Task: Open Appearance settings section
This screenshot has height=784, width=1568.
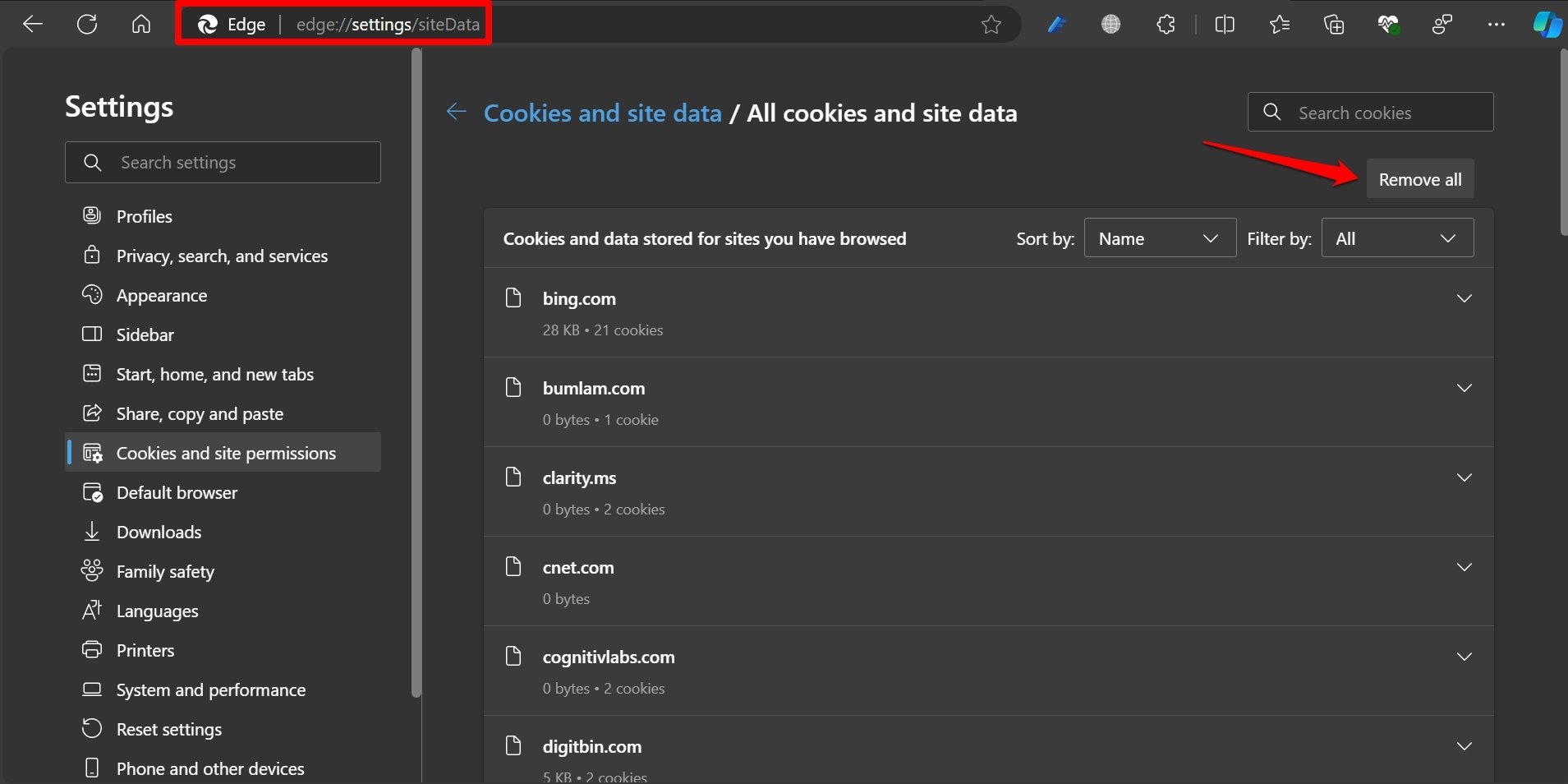Action: pyautogui.click(x=223, y=295)
